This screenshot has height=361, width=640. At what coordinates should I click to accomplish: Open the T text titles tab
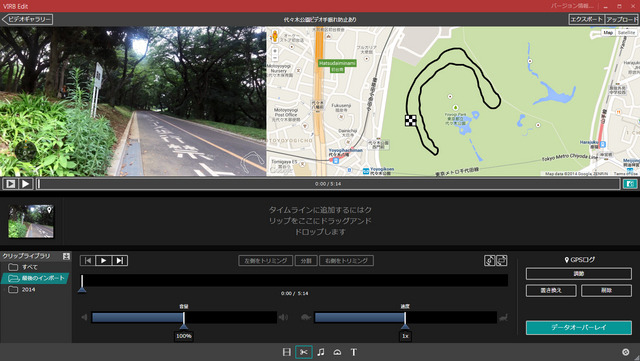pos(353,352)
